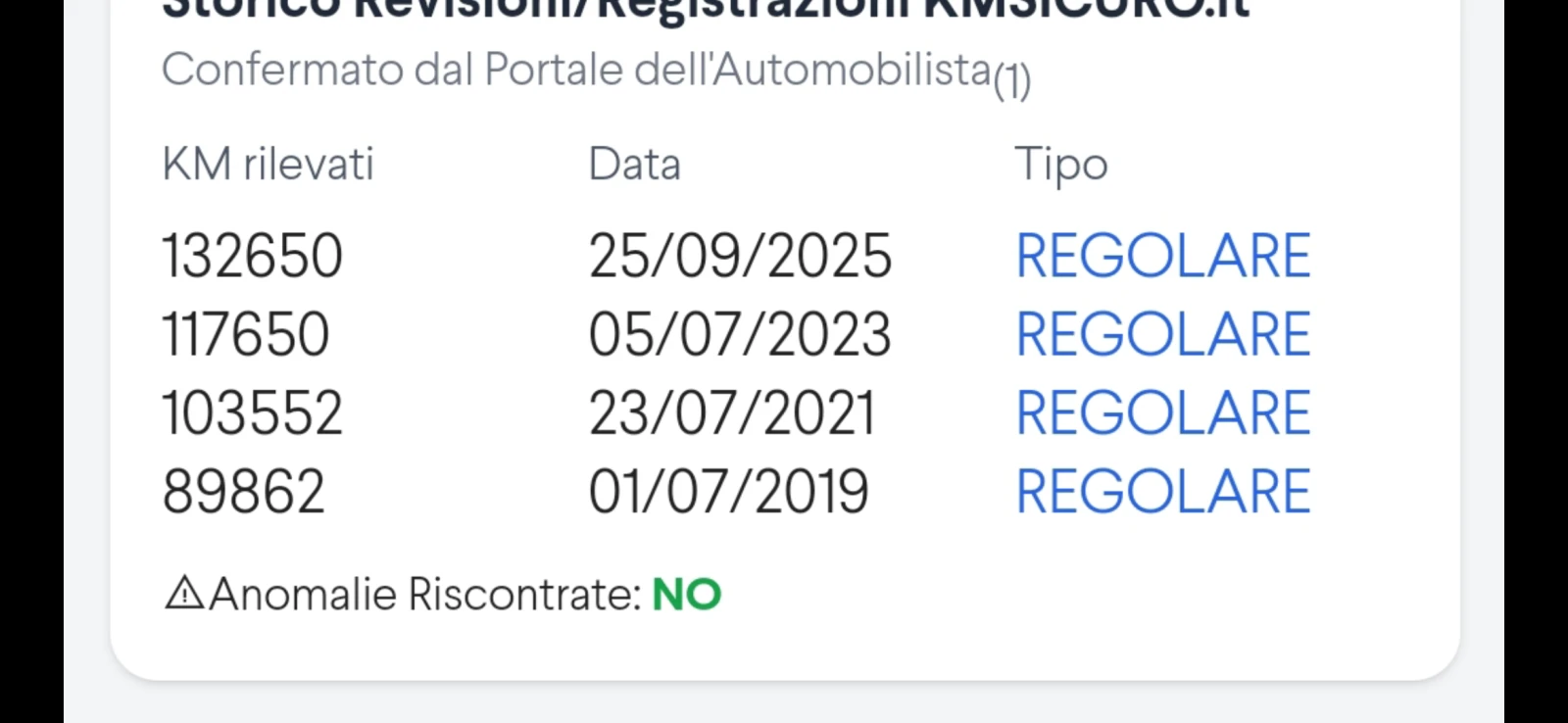Select the date 23/07/2021
This screenshot has width=1568, height=723.
click(731, 413)
